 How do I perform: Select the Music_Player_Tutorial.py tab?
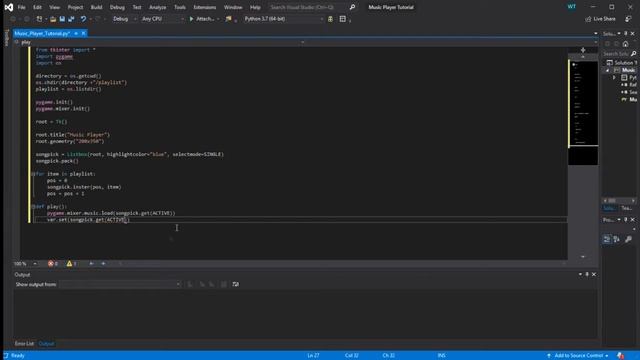point(42,33)
